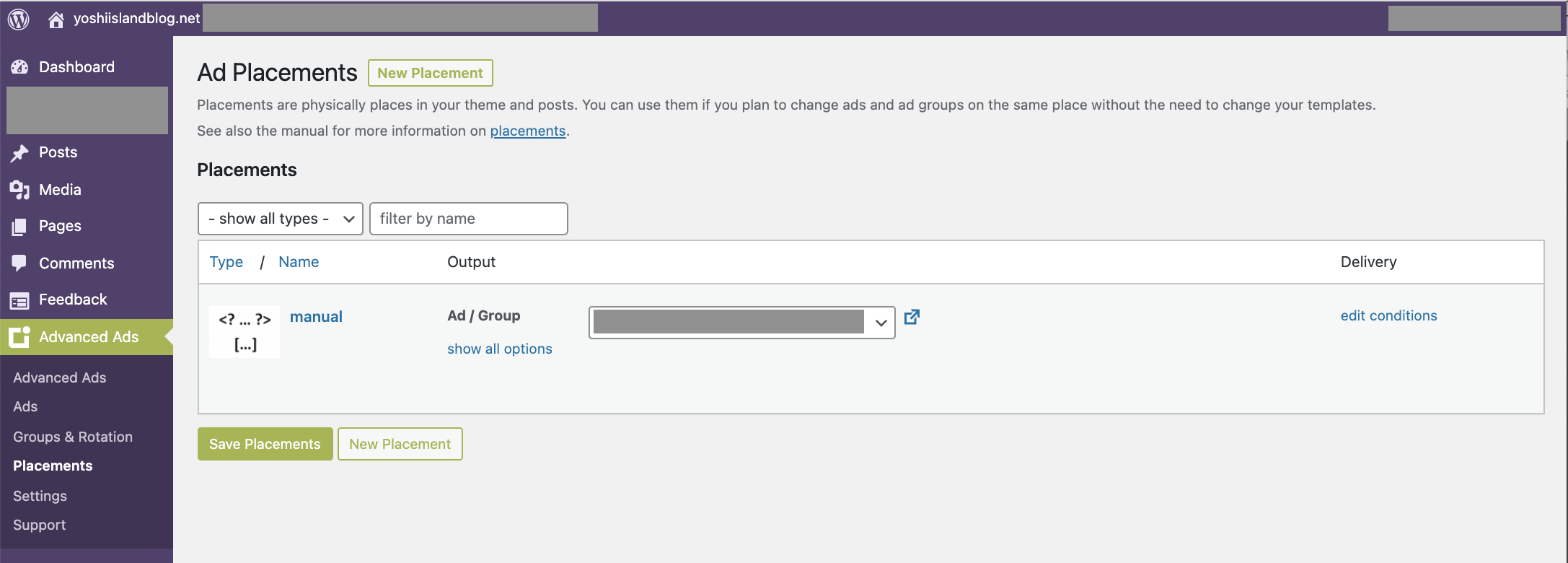The width and height of the screenshot is (1568, 563).
Task: Click the Ad / Group label
Action: tap(484, 316)
